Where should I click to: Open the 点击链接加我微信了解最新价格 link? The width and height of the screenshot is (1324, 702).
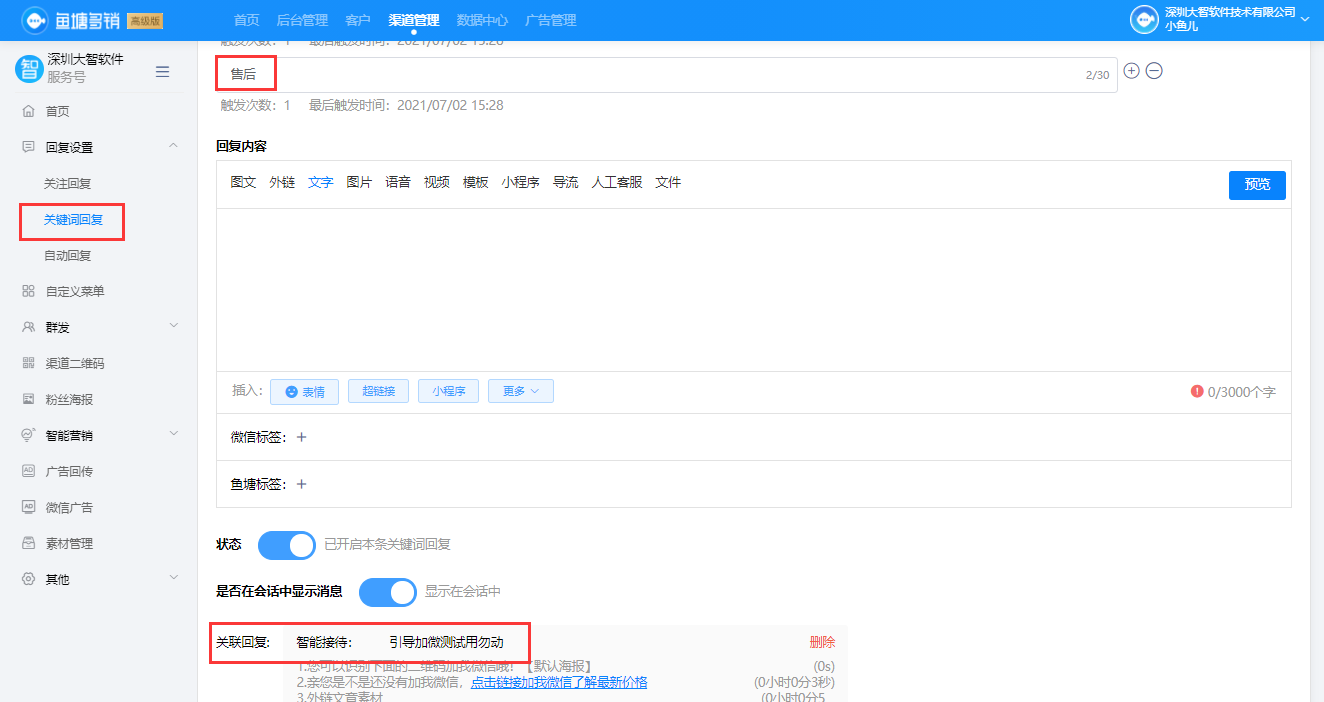click(x=559, y=682)
